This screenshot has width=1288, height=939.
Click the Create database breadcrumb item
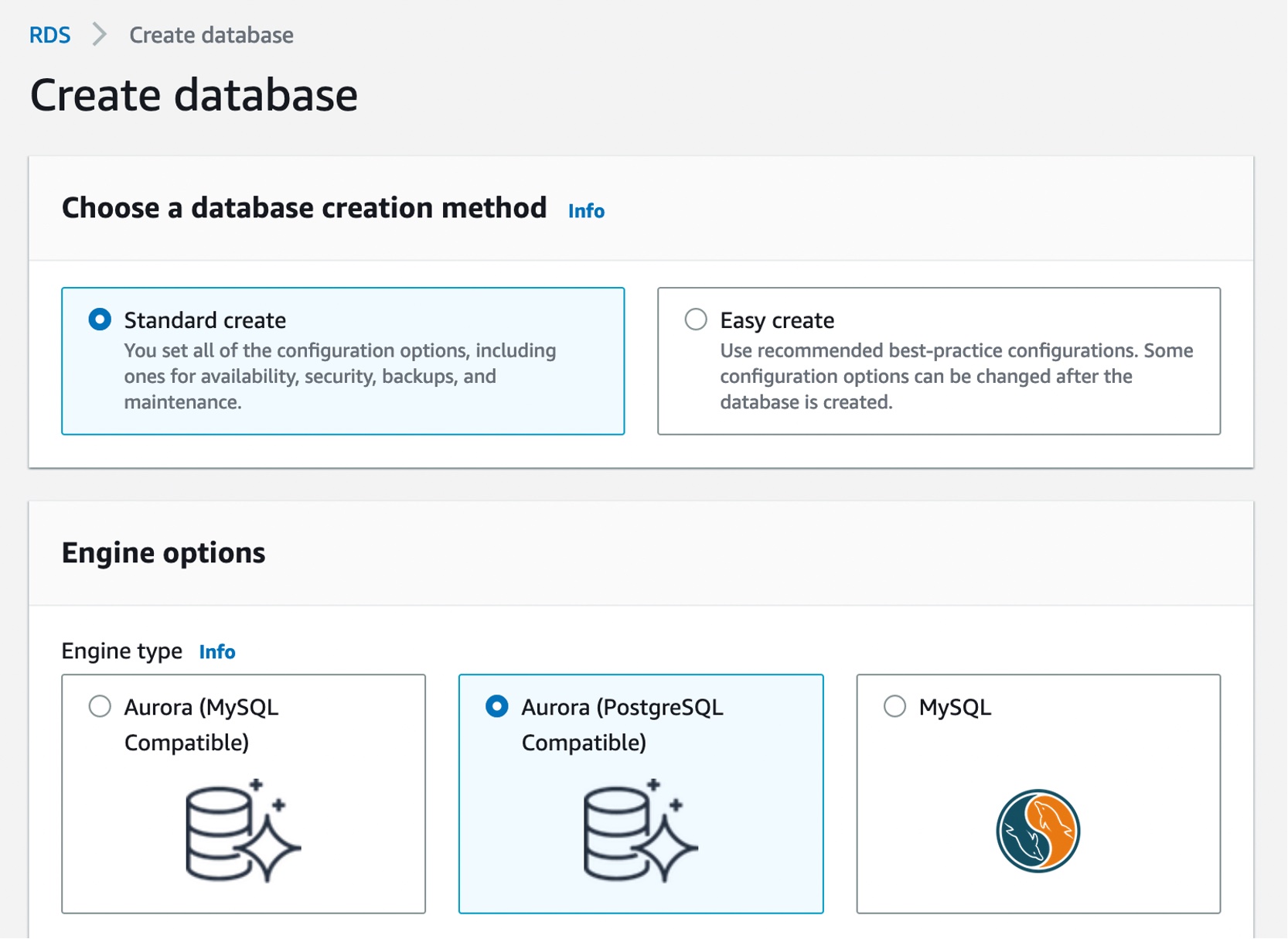(x=211, y=35)
